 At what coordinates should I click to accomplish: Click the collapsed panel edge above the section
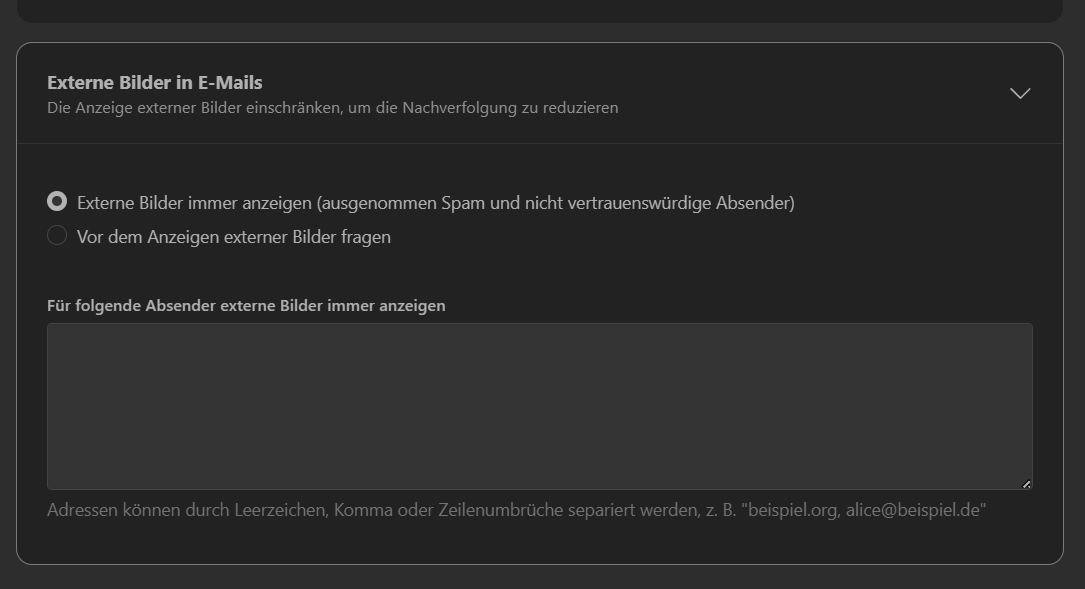pyautogui.click(x=539, y=11)
